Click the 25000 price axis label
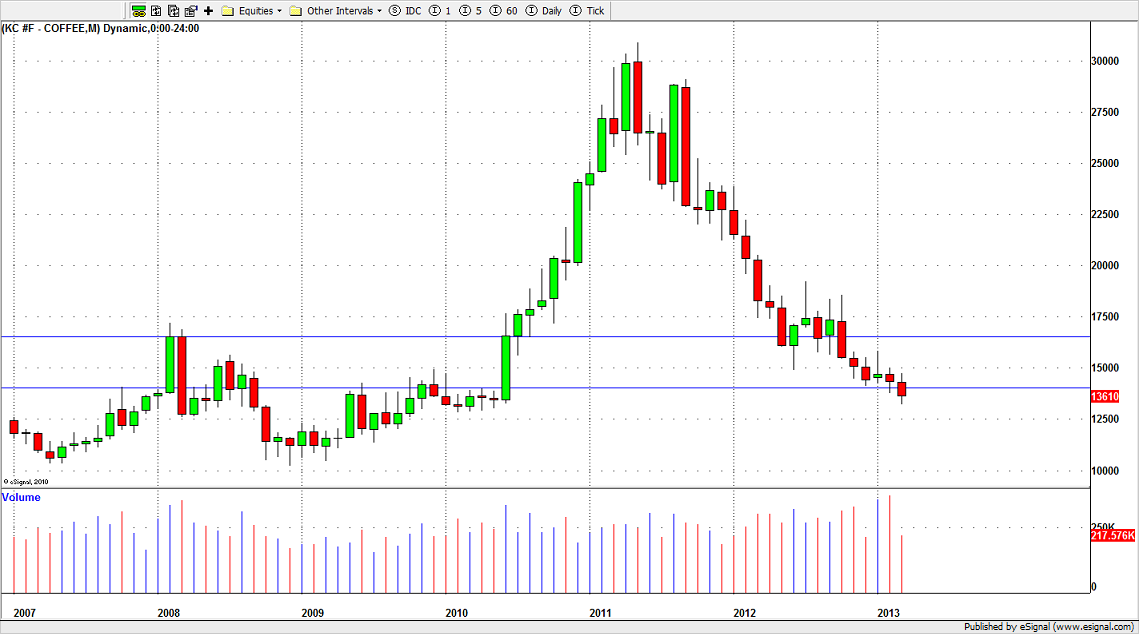This screenshot has height=634, width=1139. click(x=1105, y=163)
